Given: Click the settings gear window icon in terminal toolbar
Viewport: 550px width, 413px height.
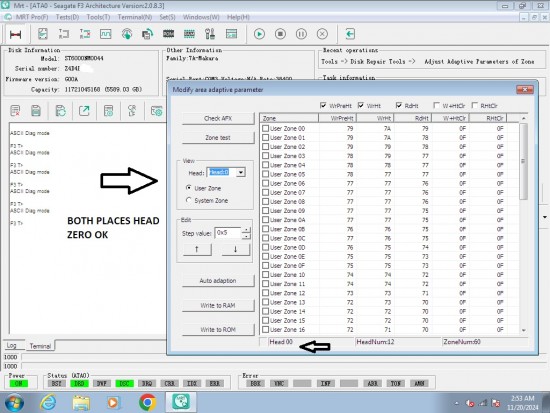Looking at the screenshot, I should point(156,111).
